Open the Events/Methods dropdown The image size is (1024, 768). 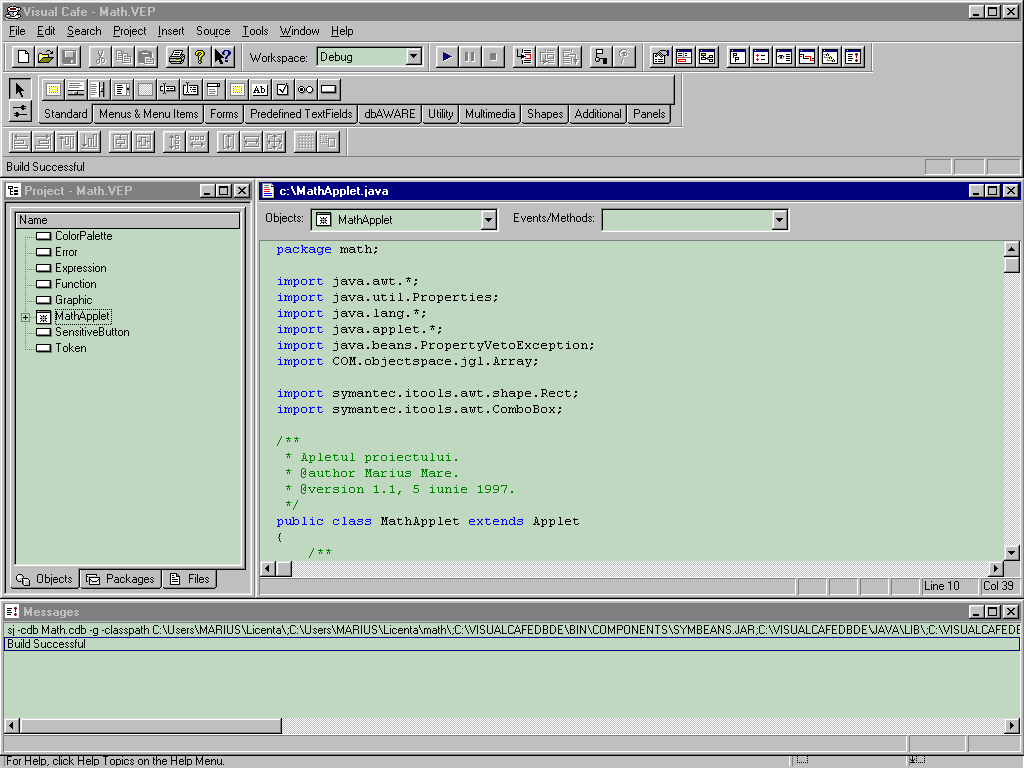click(779, 220)
